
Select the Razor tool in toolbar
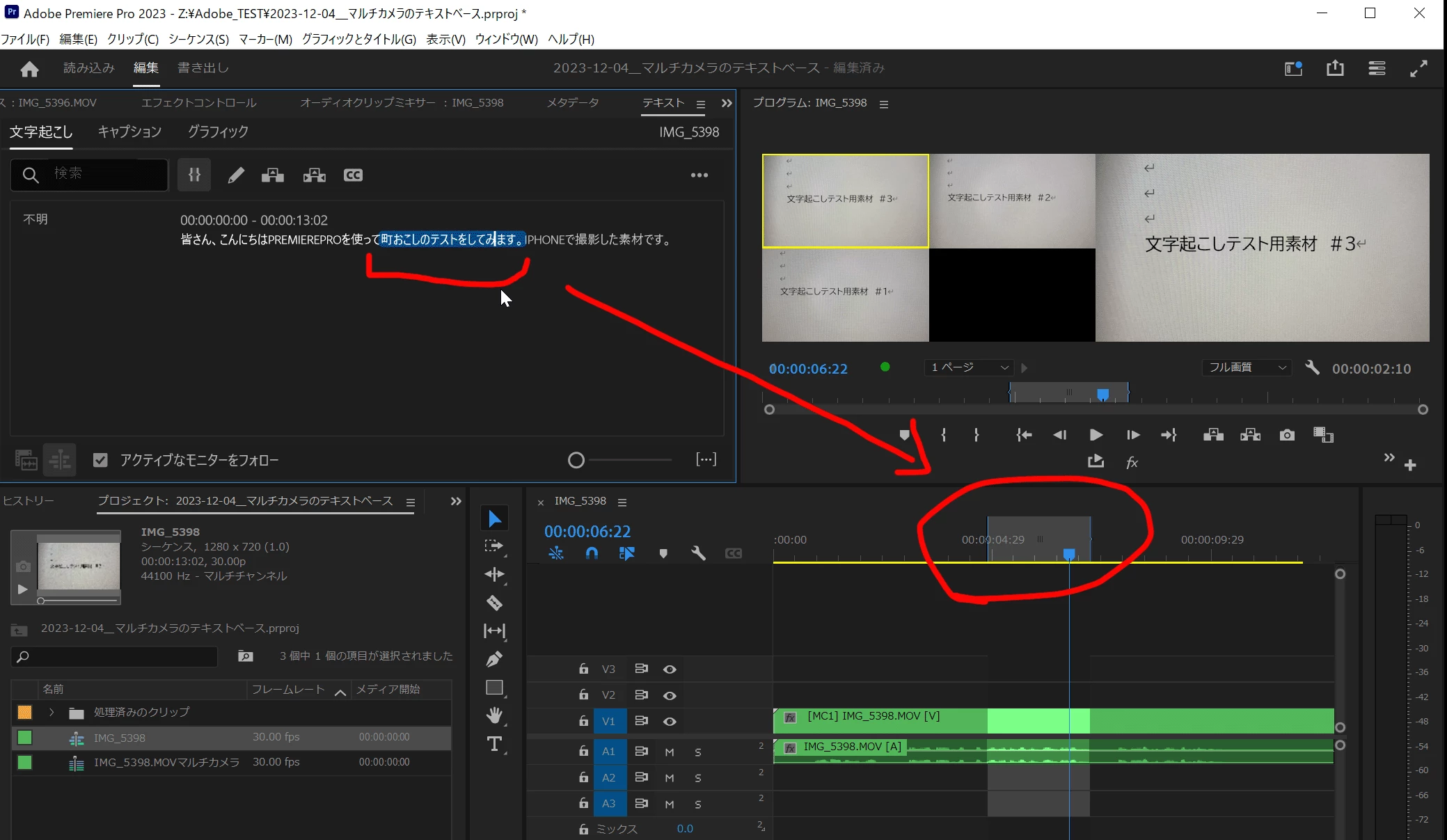[x=494, y=603]
